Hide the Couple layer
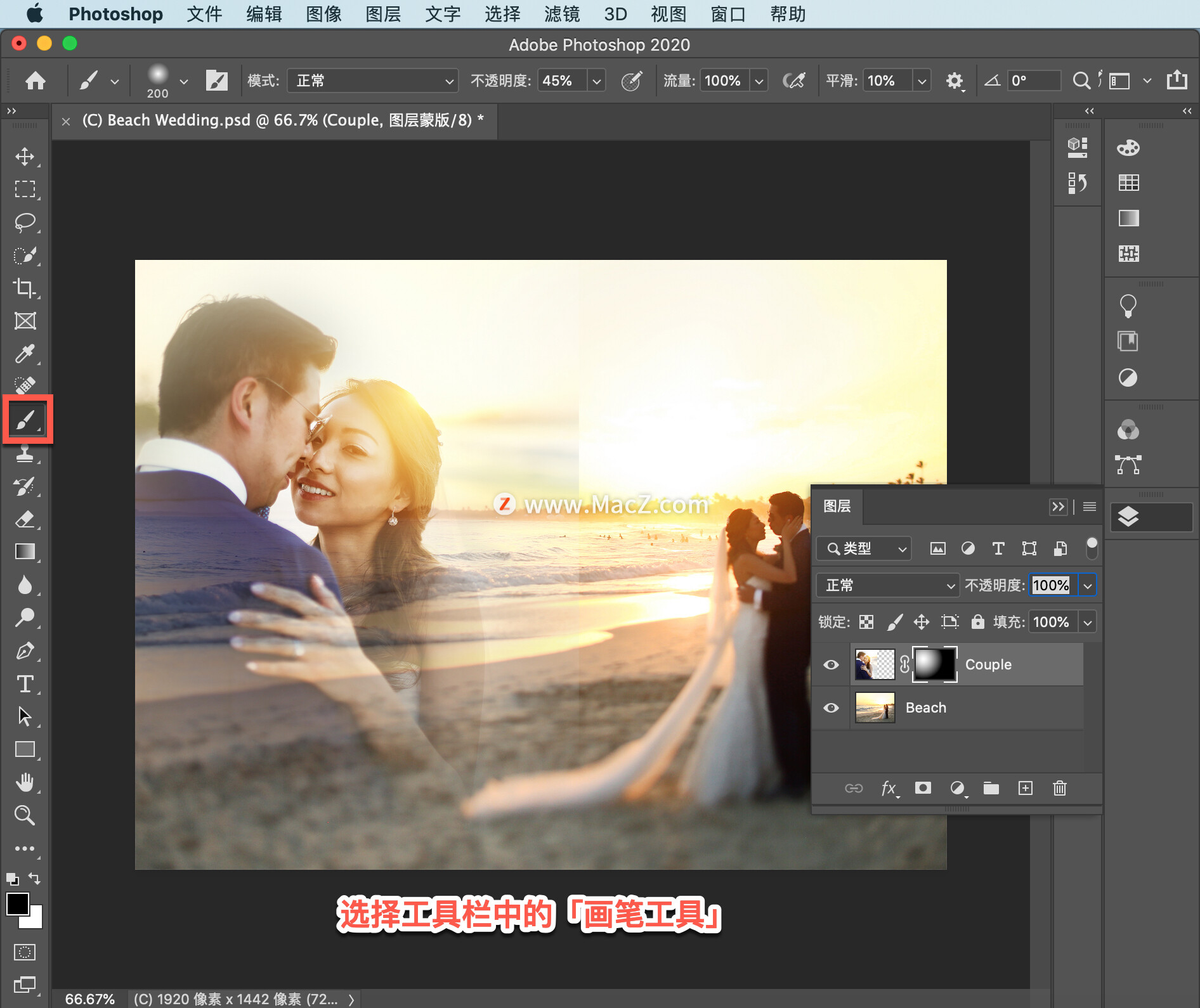The width and height of the screenshot is (1200, 1008). (x=831, y=664)
